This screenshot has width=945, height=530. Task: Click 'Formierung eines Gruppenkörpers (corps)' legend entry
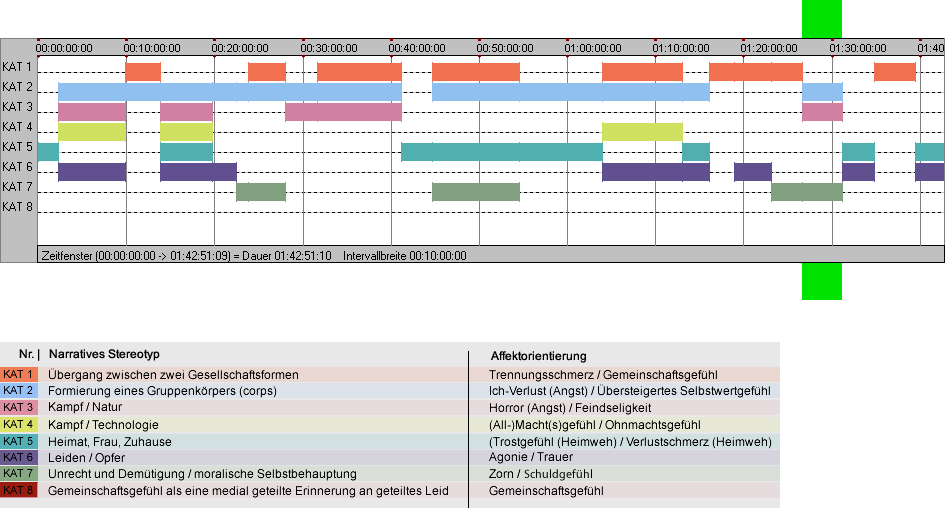(x=163, y=391)
